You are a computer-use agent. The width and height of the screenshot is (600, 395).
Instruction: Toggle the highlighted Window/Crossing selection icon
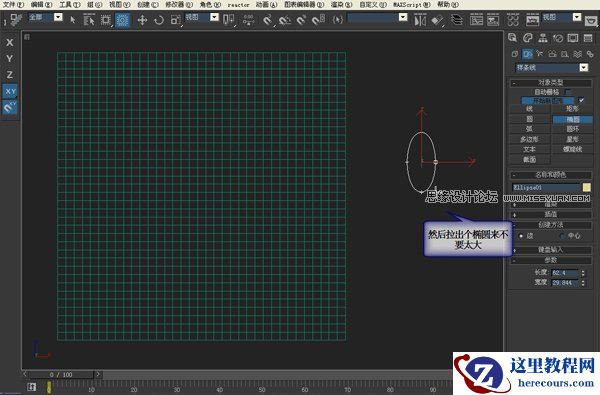coord(122,20)
